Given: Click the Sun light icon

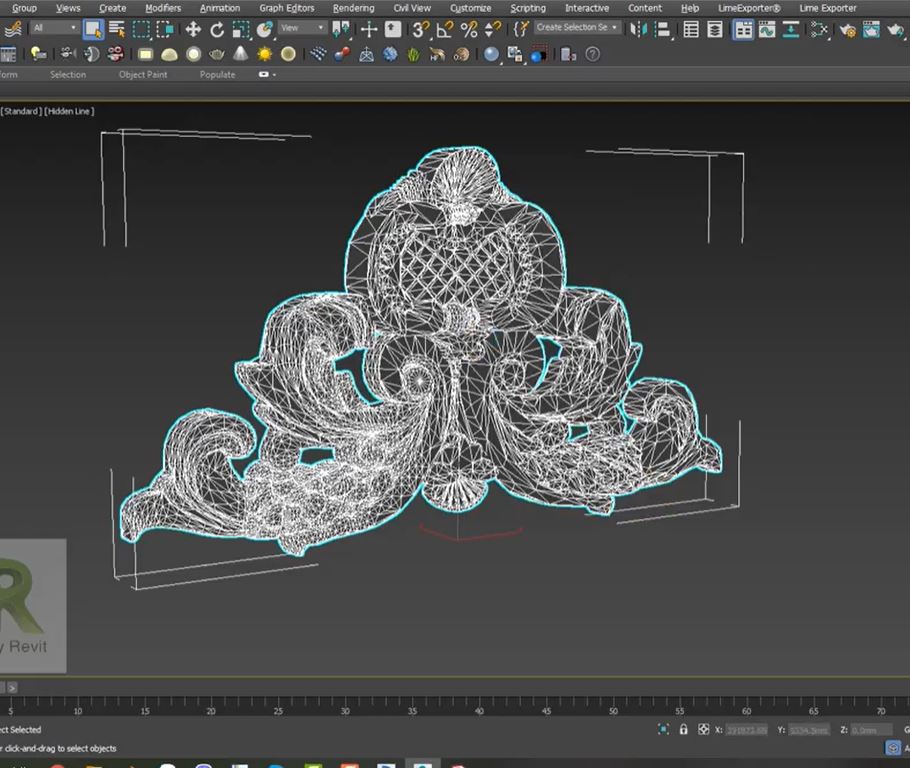Looking at the screenshot, I should tap(265, 54).
